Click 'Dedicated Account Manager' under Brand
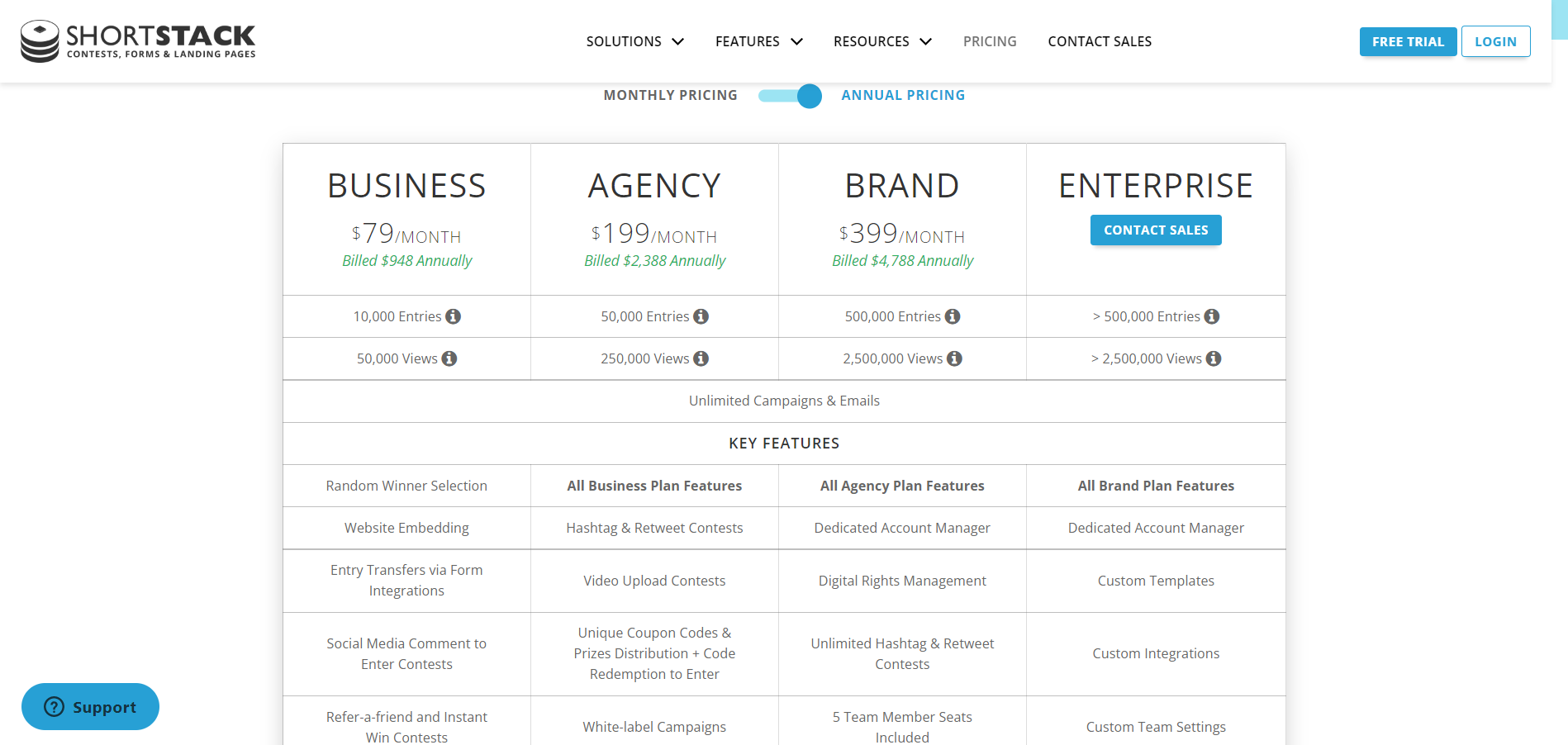This screenshot has height=745, width=1568. (902, 528)
